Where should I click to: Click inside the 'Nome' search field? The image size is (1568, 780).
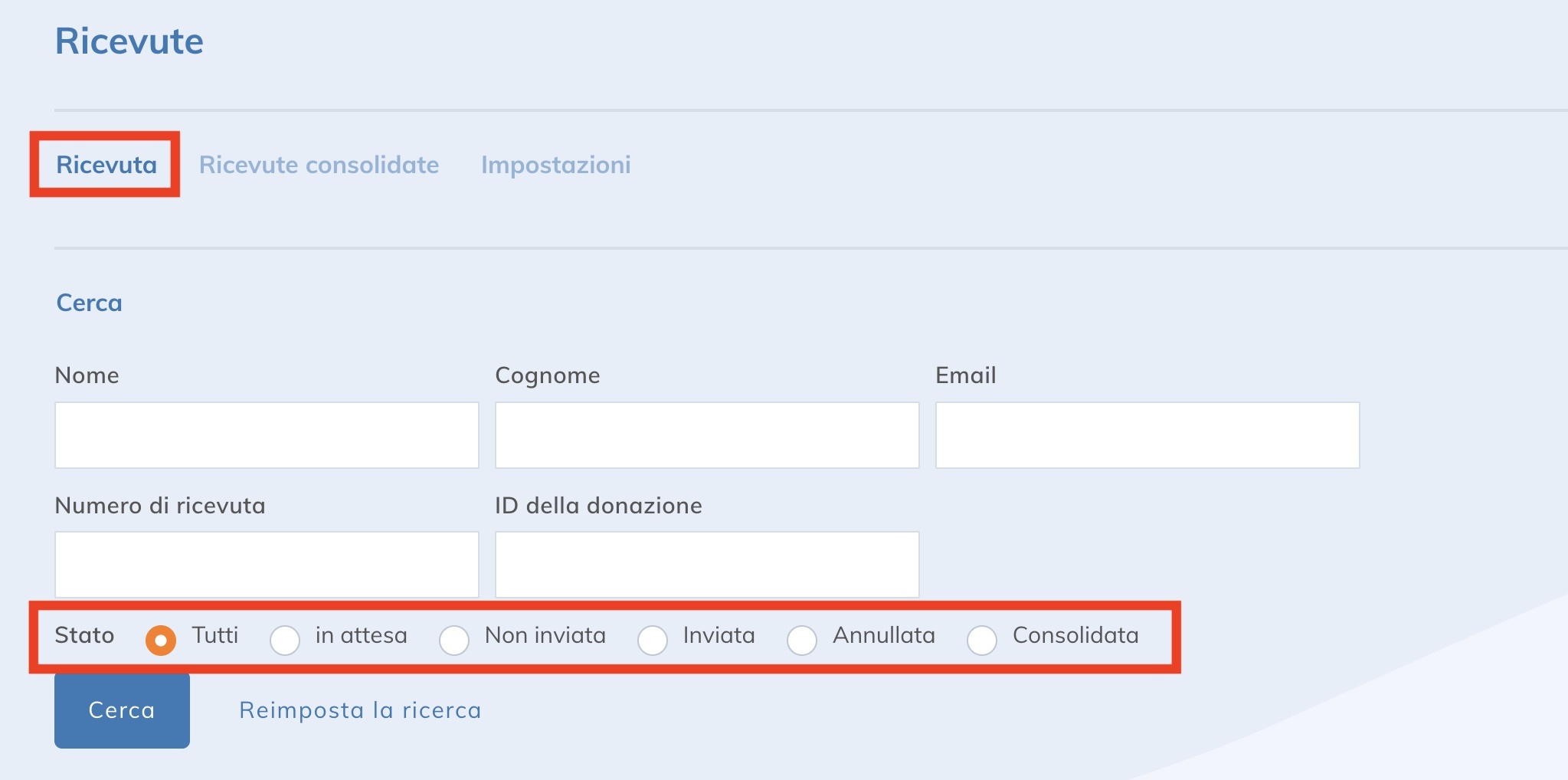tap(267, 434)
